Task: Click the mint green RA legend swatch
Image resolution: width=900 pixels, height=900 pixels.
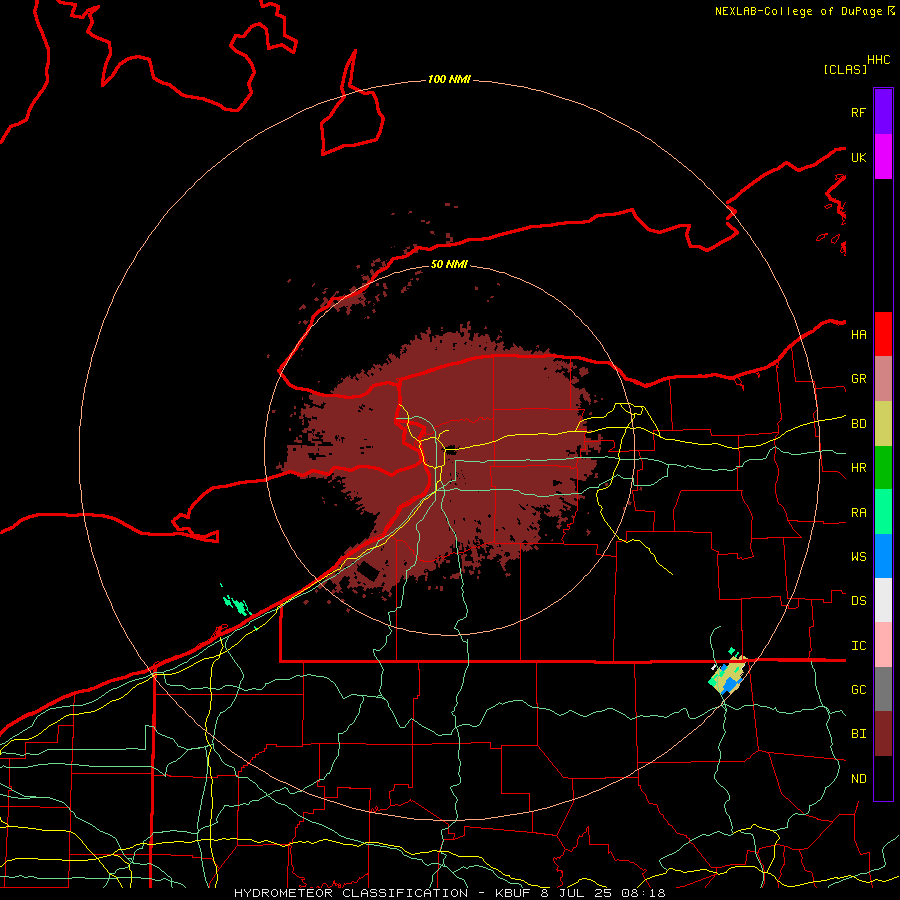Action: click(x=883, y=512)
